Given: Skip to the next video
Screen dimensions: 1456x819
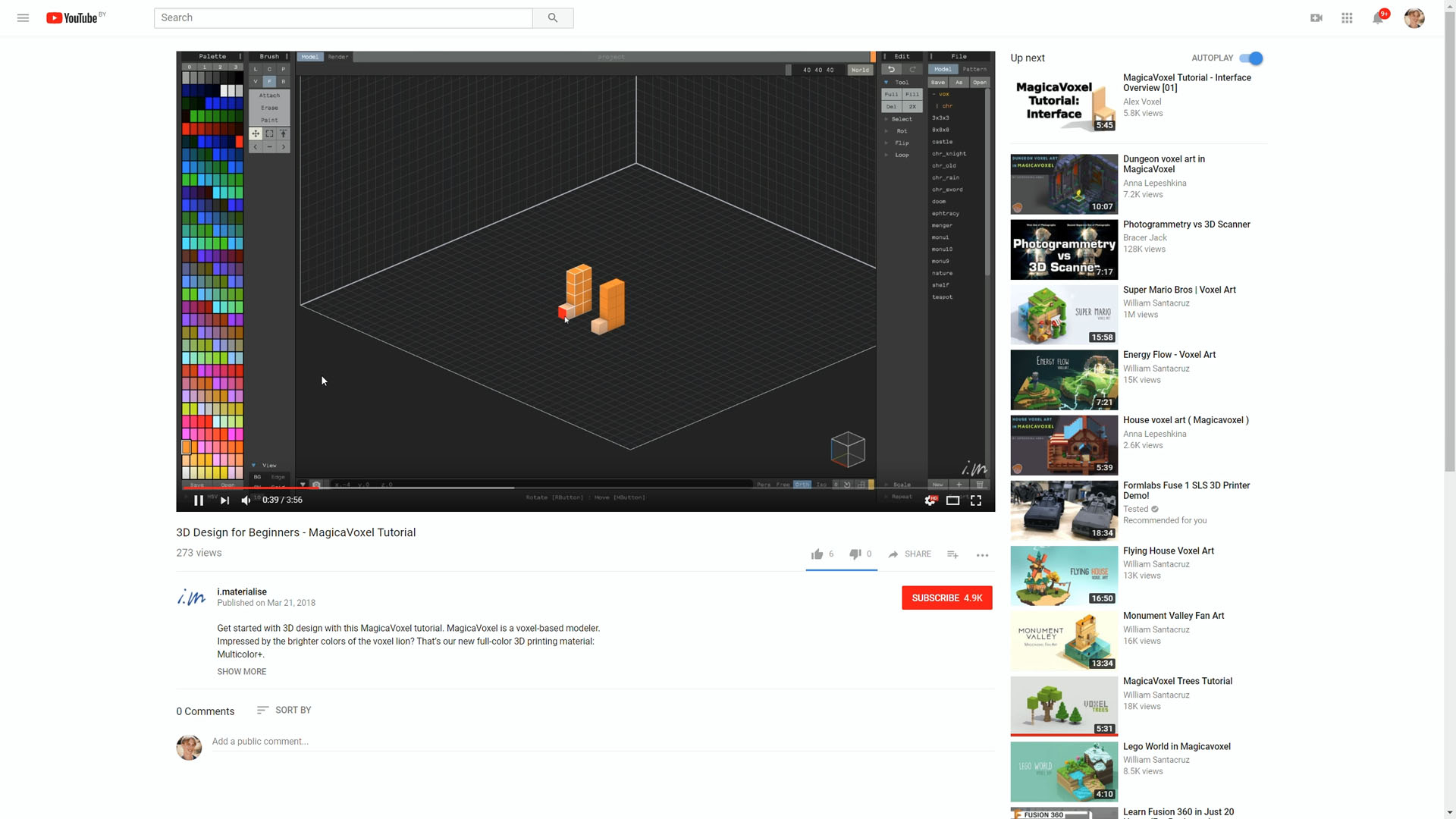Looking at the screenshot, I should 224,500.
